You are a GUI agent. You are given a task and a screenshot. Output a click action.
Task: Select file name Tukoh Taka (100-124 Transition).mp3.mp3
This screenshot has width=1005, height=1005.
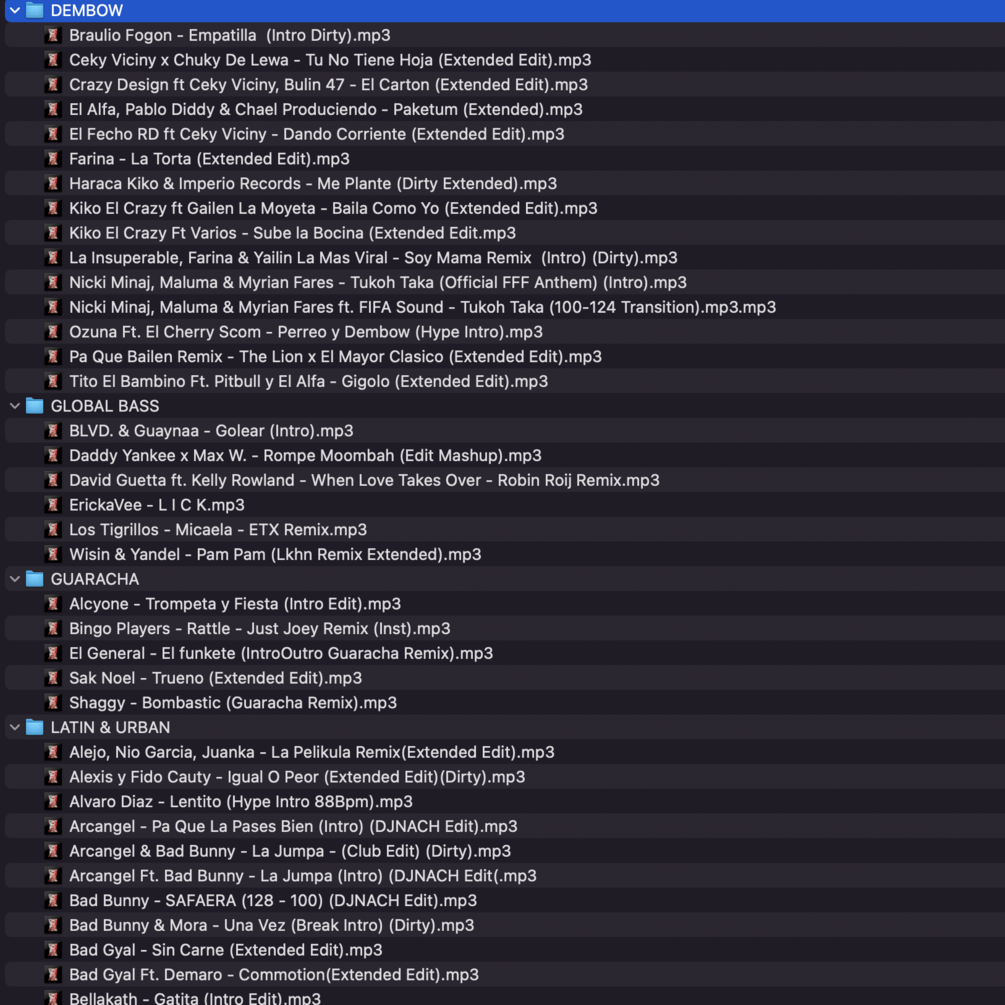coord(422,308)
